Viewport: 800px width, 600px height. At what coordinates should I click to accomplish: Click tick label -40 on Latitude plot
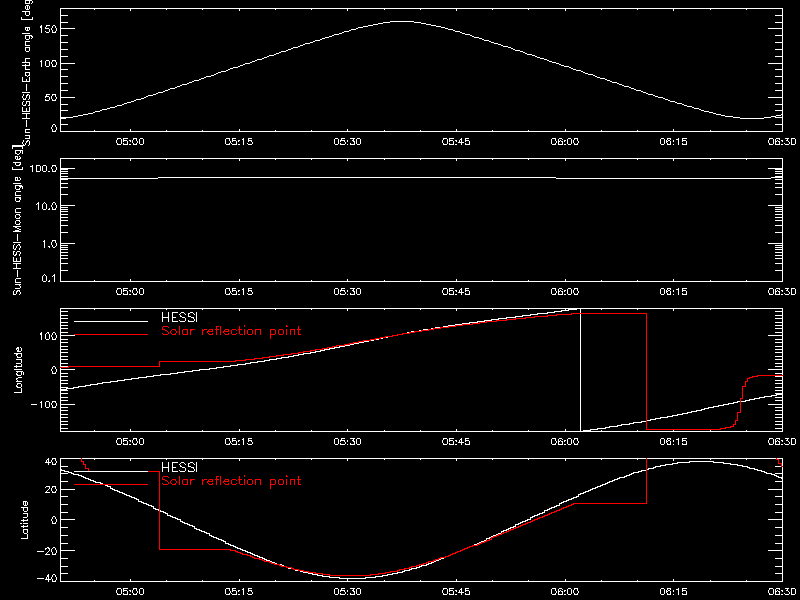tap(45, 578)
